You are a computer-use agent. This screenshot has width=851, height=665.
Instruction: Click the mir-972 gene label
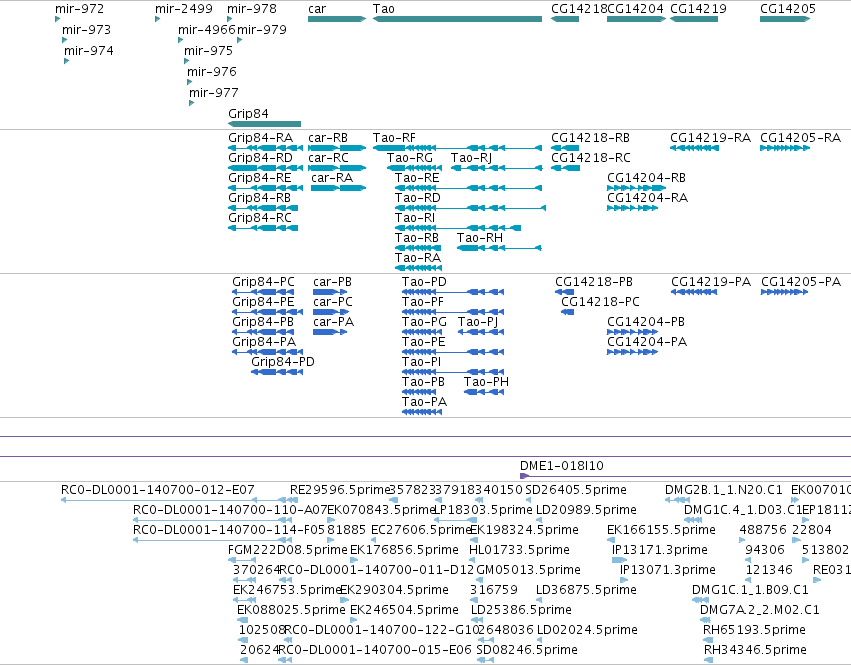(79, 9)
